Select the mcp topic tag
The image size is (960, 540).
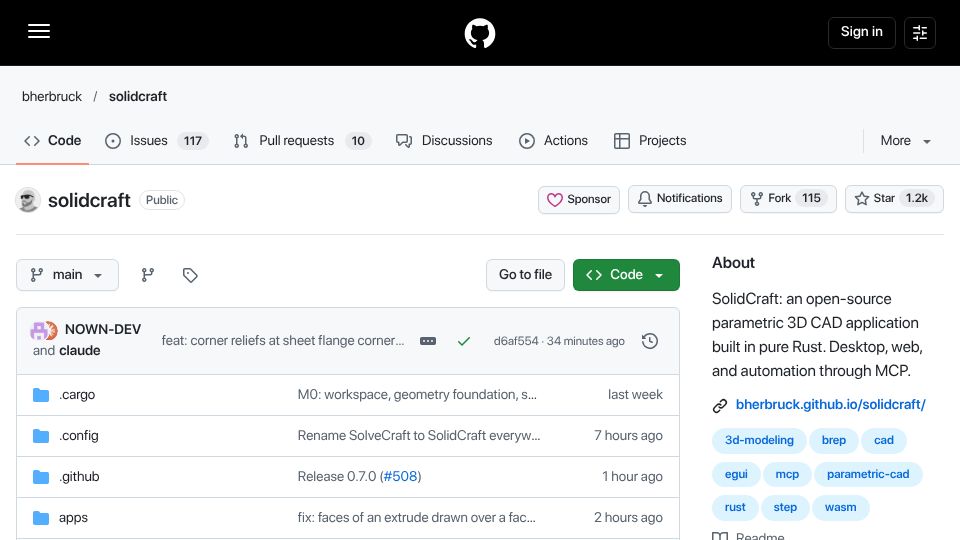coord(787,474)
